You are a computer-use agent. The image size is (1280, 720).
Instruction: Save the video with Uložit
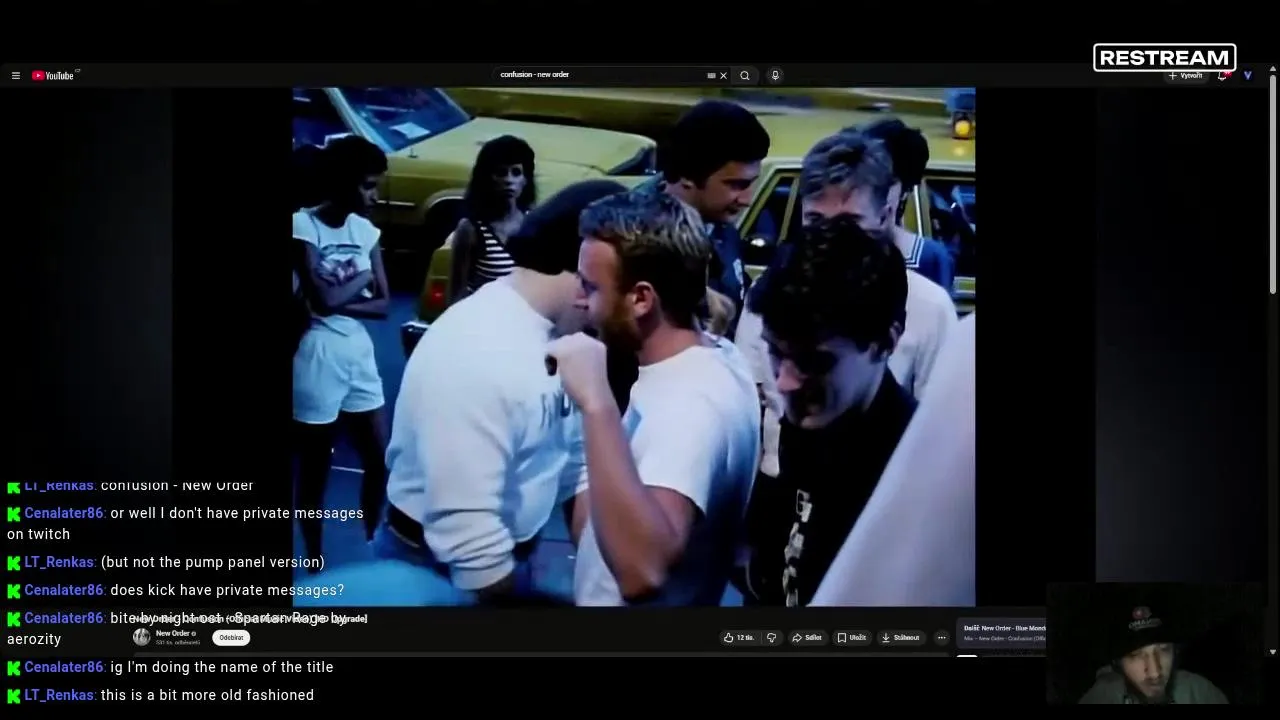pos(852,637)
